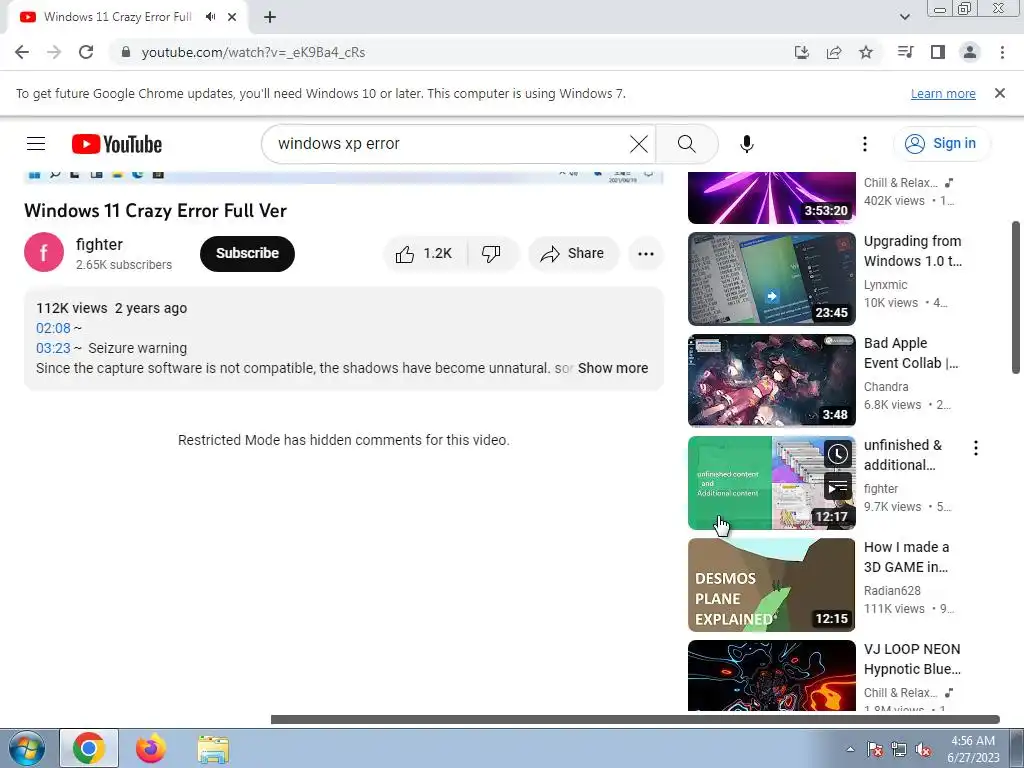Open the Chrome profile avatar
Image resolution: width=1024 pixels, height=768 pixels.
point(970,52)
